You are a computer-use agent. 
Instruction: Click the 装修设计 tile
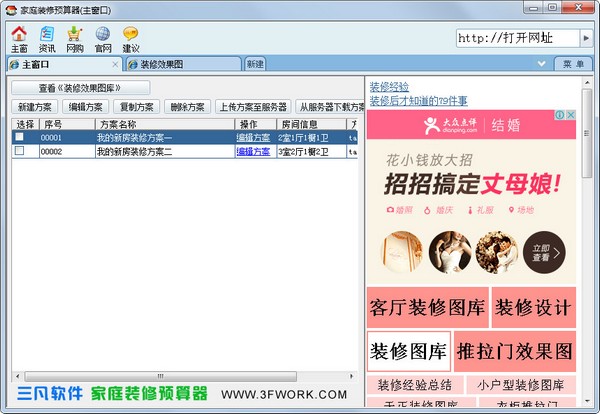pyautogui.click(x=534, y=307)
